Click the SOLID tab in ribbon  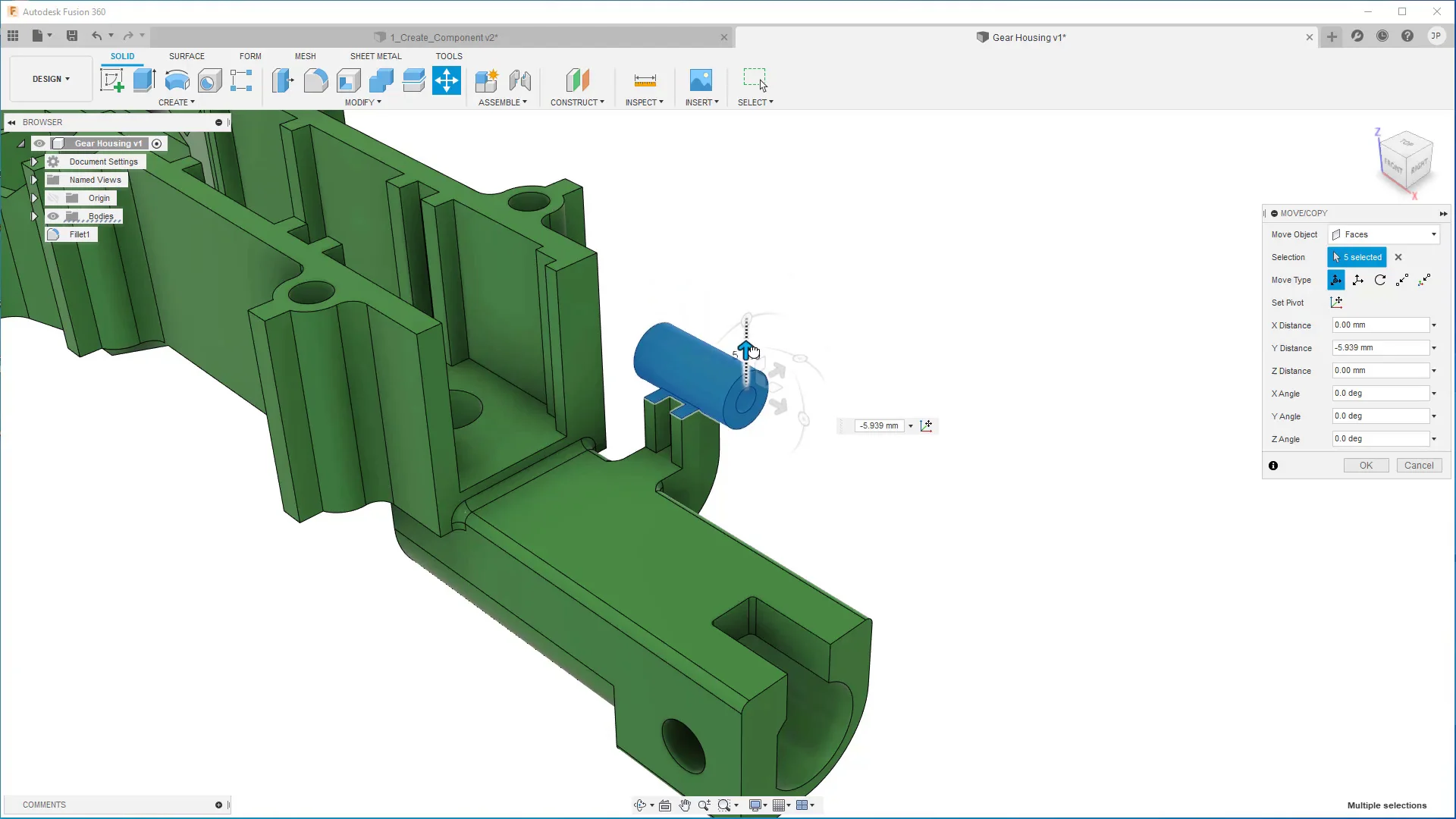click(121, 55)
